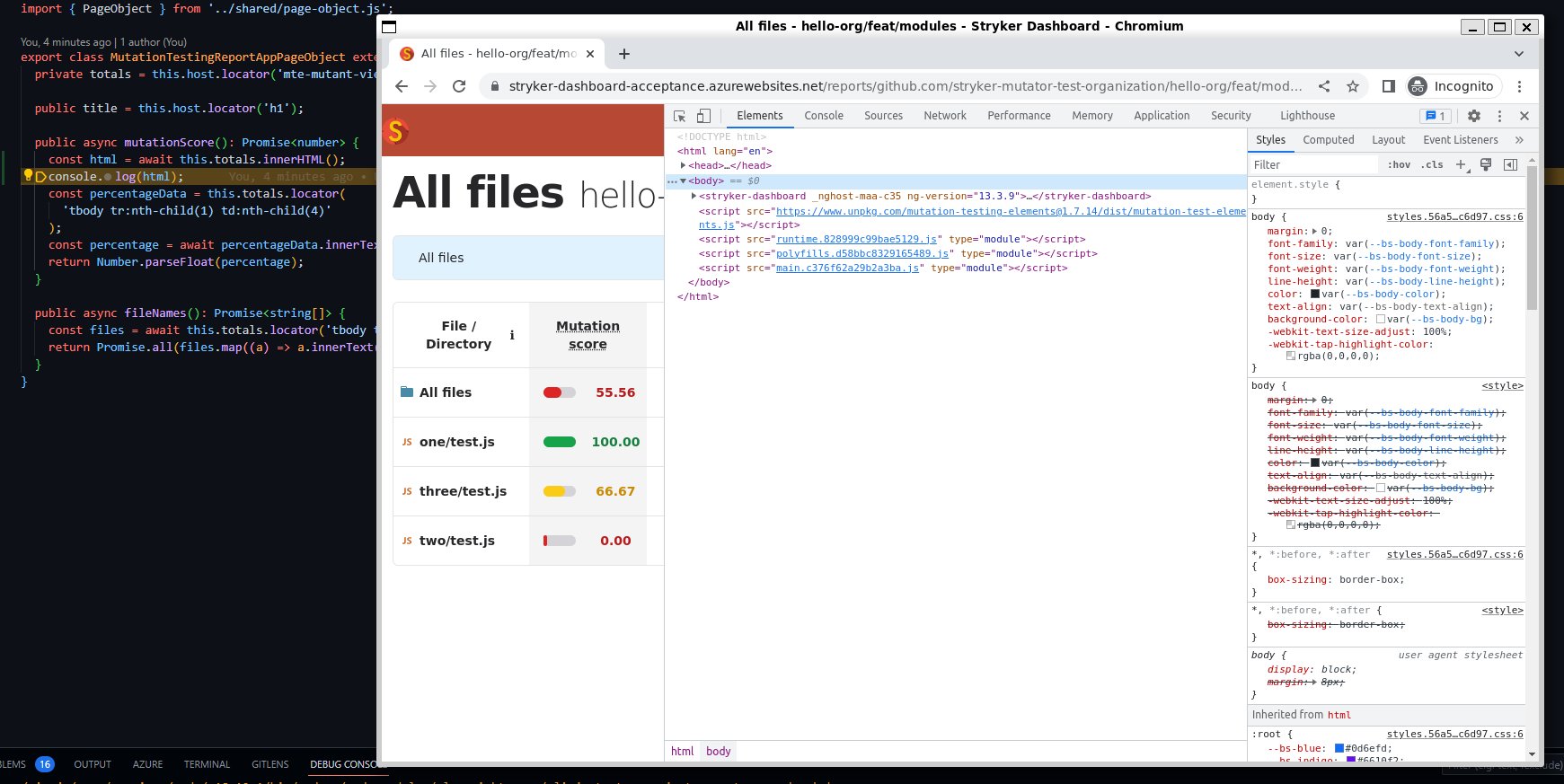Open the unpkg mutation-testing-elements script link
The height and width of the screenshot is (784, 1564).
pyautogui.click(x=1011, y=211)
